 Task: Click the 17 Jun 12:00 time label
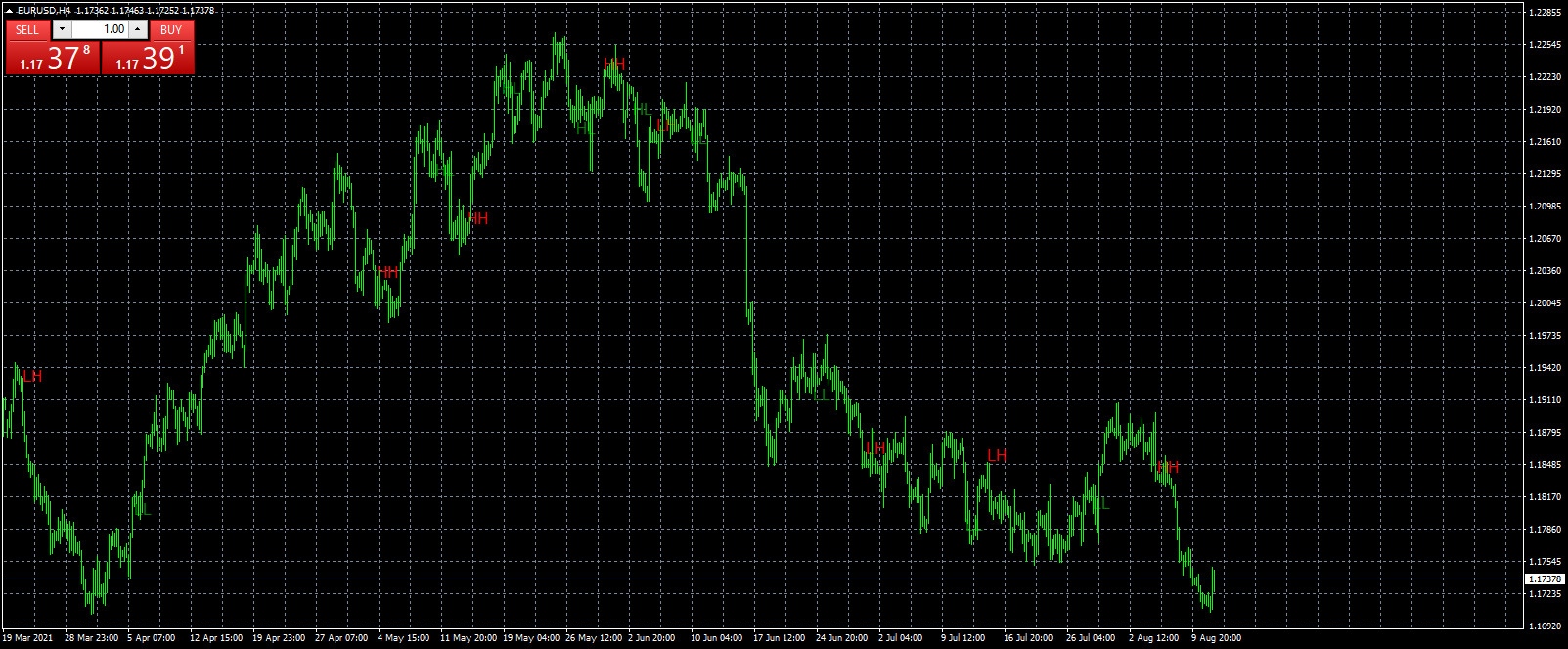point(779,638)
